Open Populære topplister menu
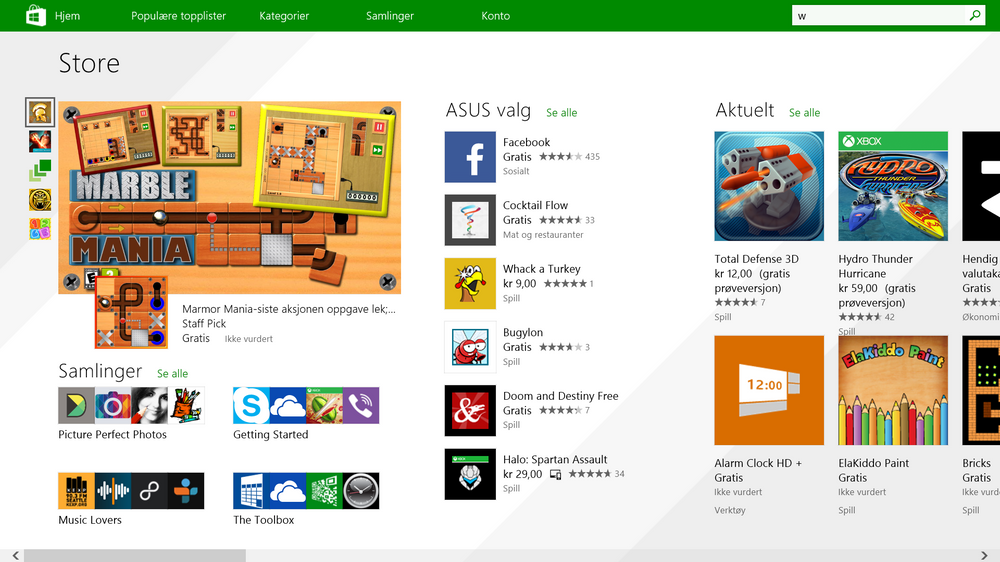Viewport: 1000px width, 562px height. coord(179,16)
